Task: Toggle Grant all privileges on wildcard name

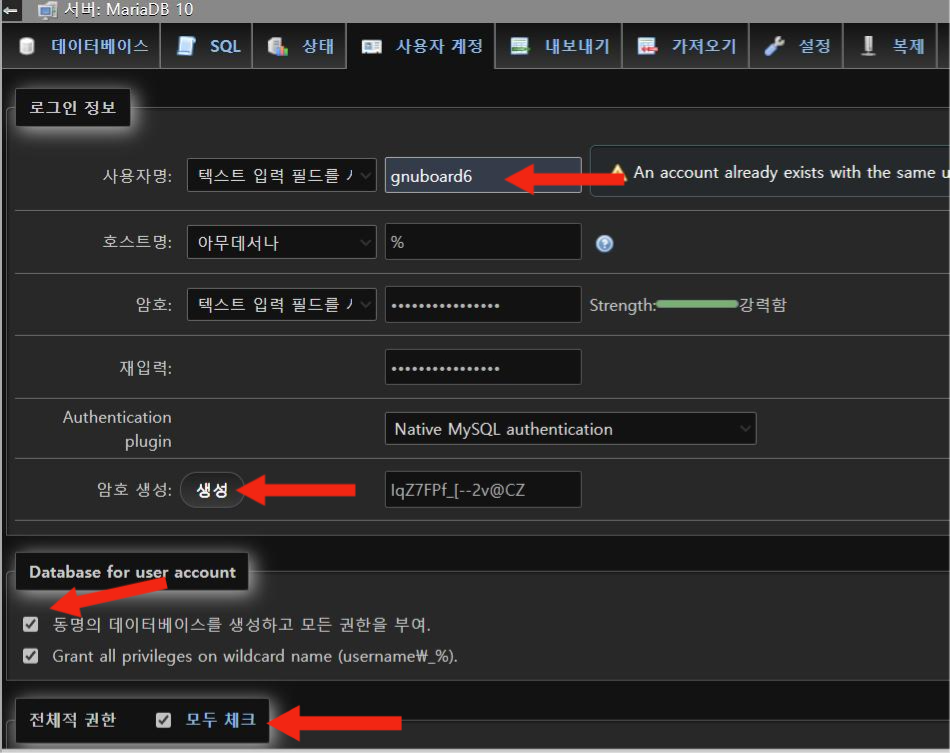Action: point(31,657)
